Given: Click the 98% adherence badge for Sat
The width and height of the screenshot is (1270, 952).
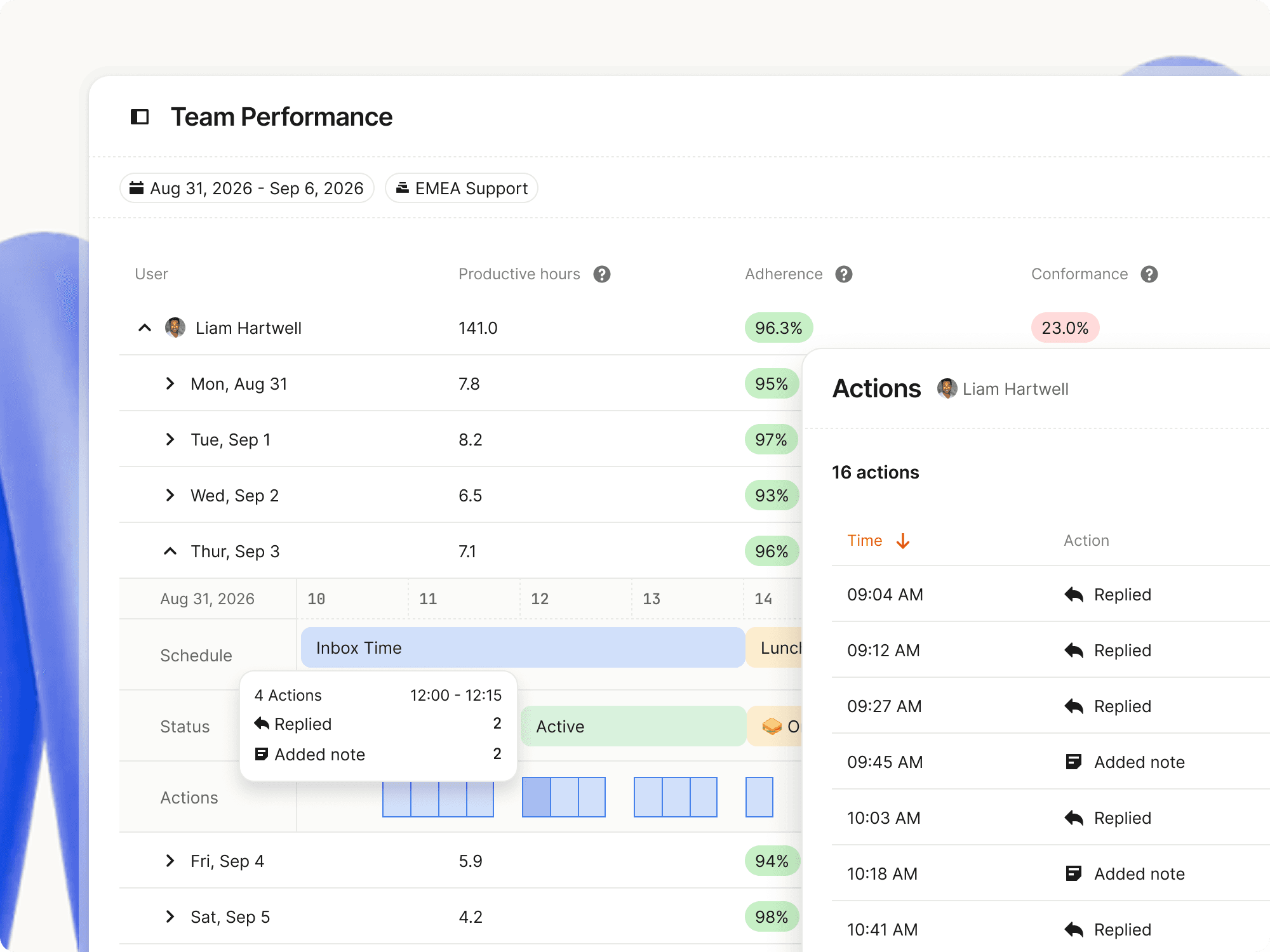Looking at the screenshot, I should 772,916.
